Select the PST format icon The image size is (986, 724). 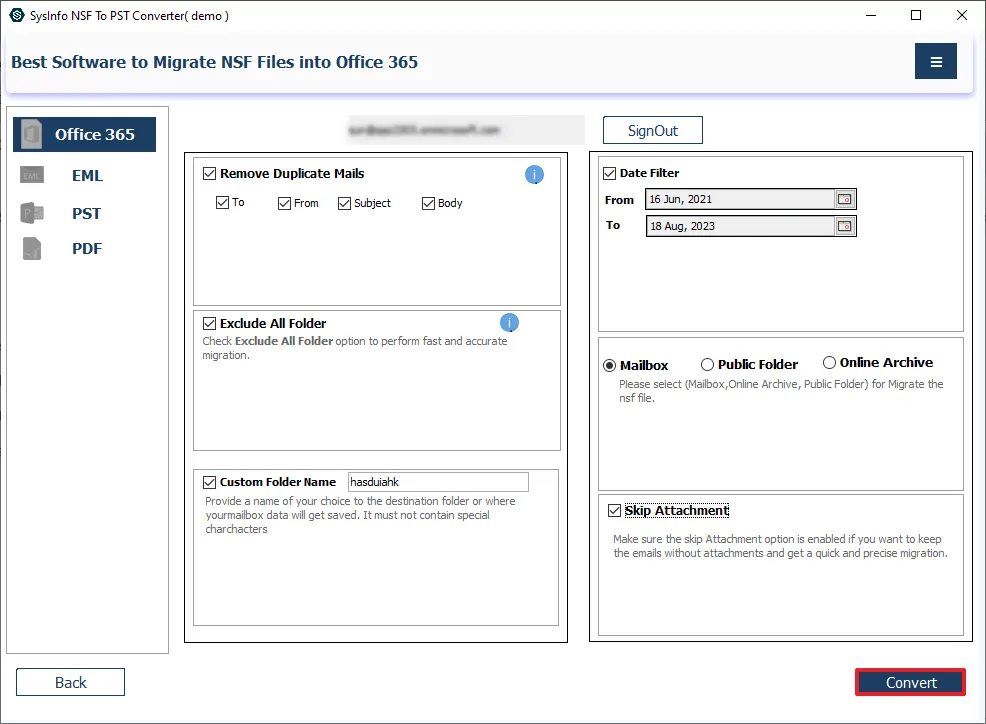tap(32, 213)
